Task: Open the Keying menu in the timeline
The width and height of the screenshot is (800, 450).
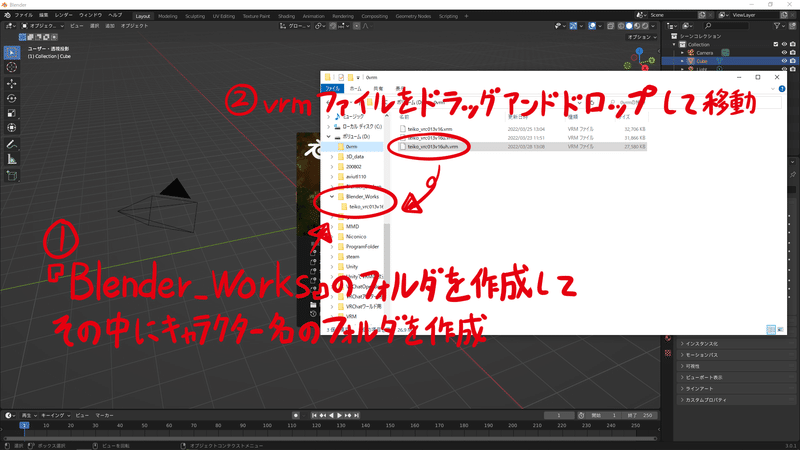Action: click(x=56, y=415)
